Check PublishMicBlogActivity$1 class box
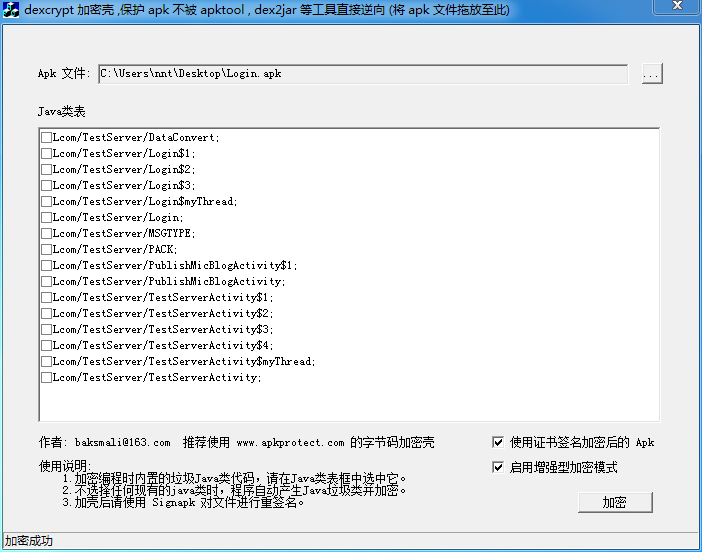The image size is (702, 552). click(x=46, y=265)
